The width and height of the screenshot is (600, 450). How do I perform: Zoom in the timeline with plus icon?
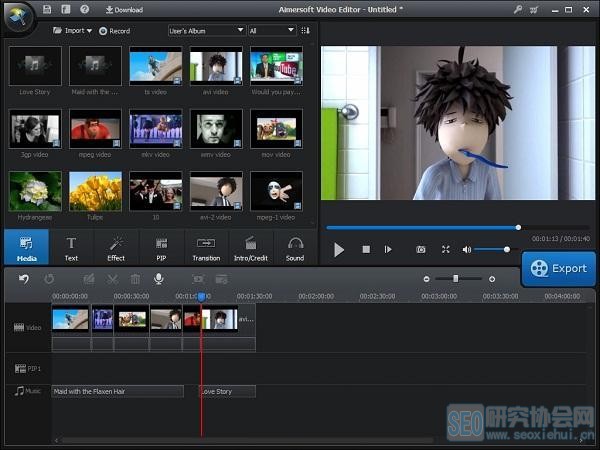pos(492,279)
